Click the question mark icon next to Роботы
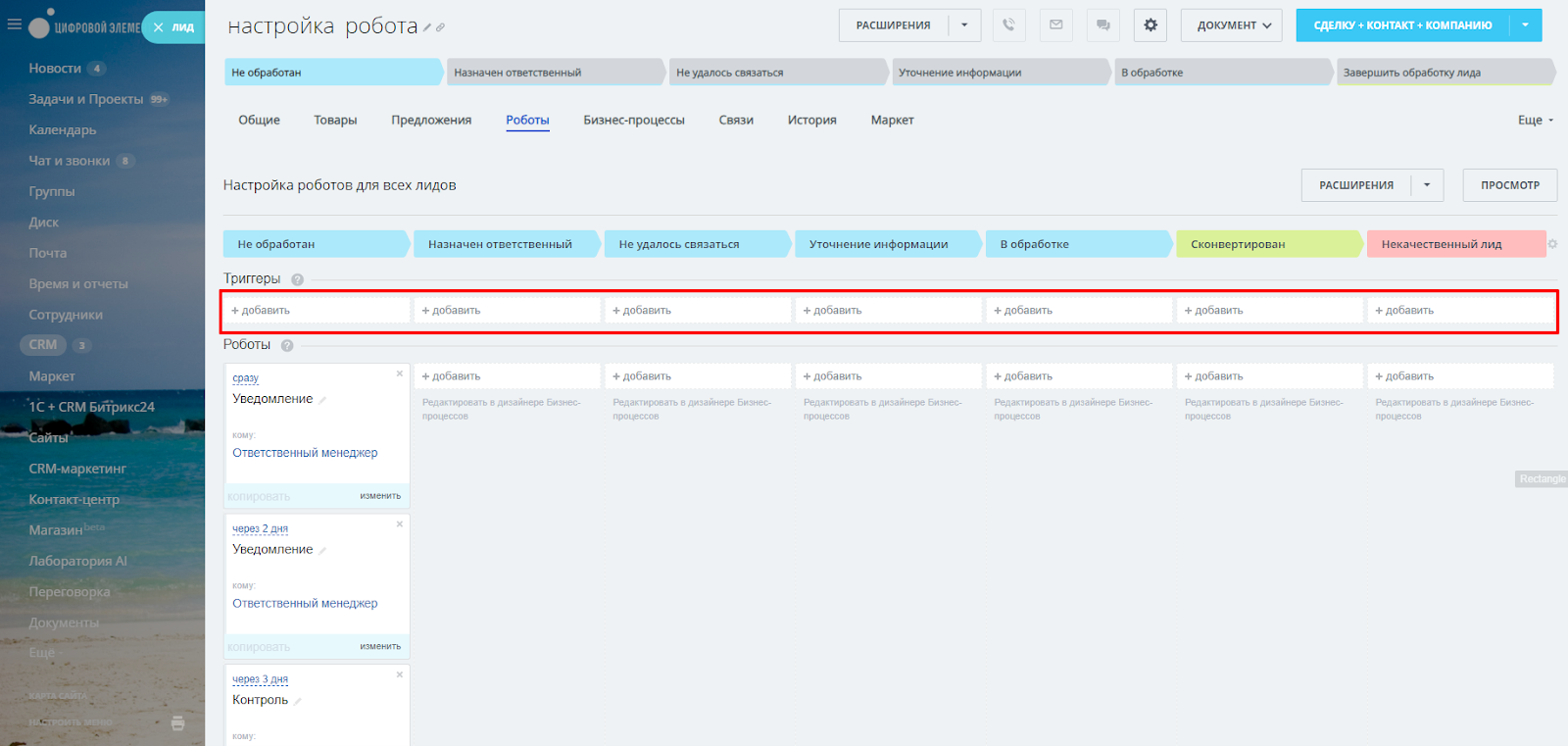1568x746 pixels. click(287, 345)
